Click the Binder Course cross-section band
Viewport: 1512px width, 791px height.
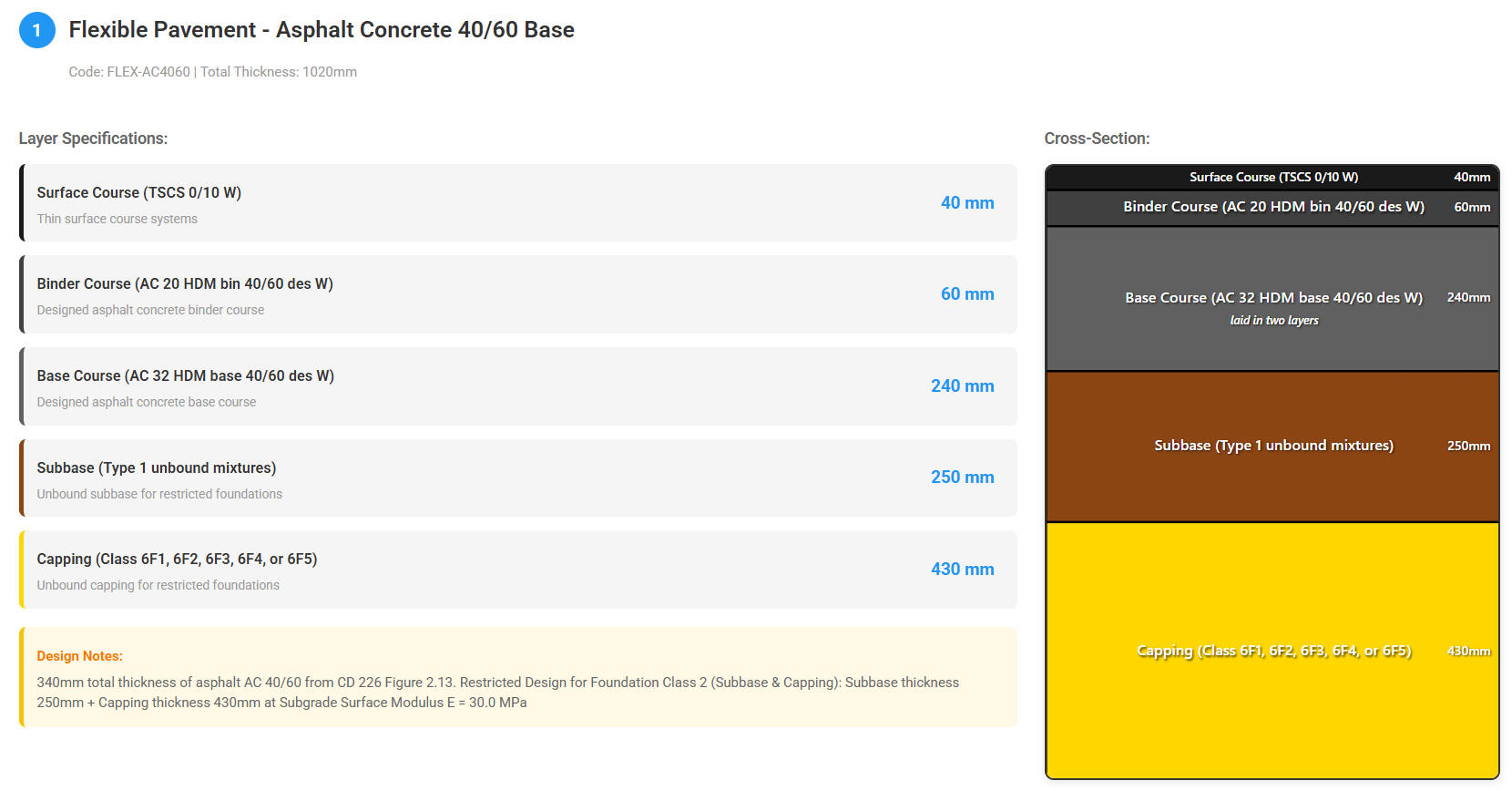coord(1272,207)
